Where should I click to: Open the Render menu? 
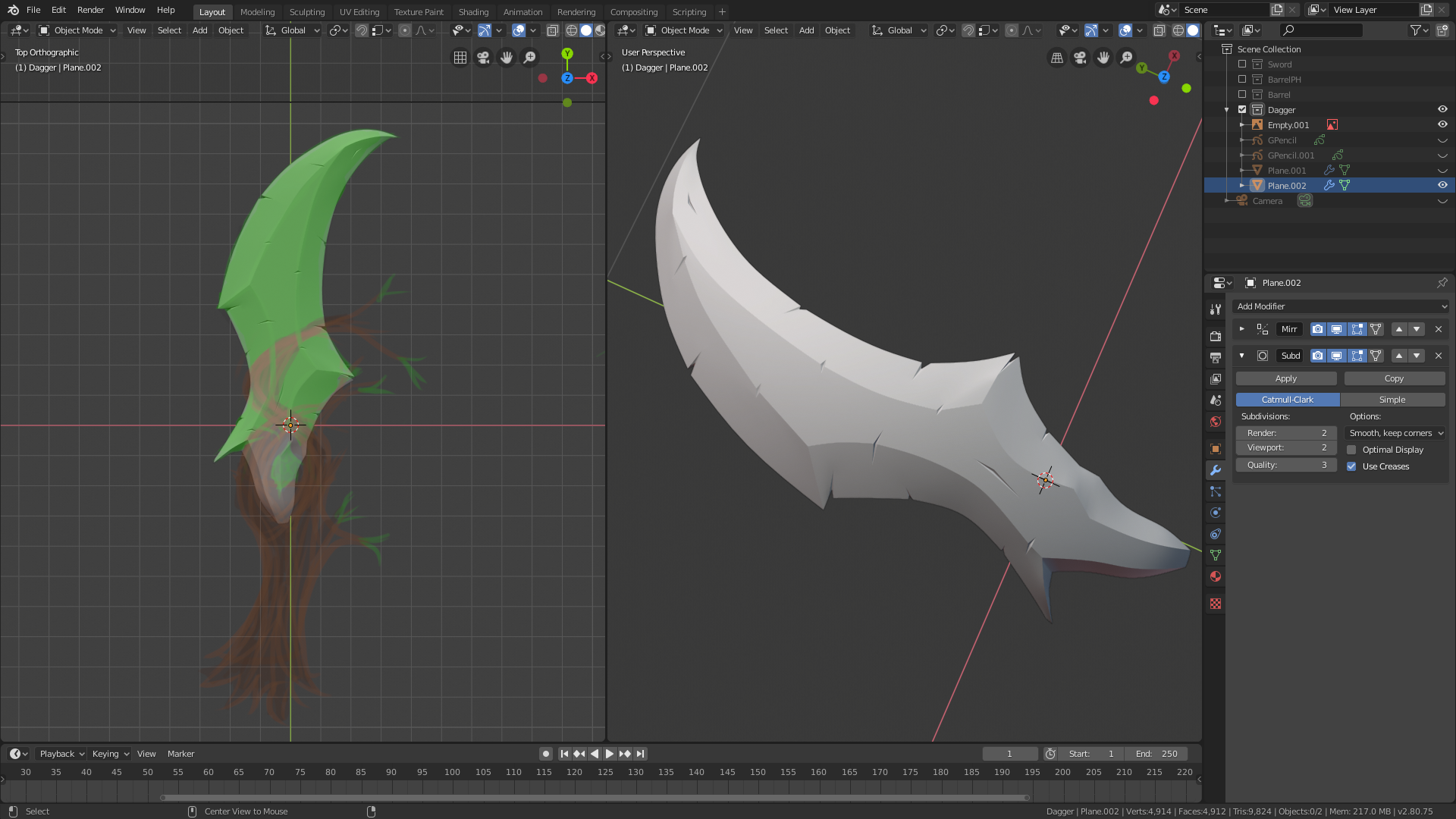90,10
